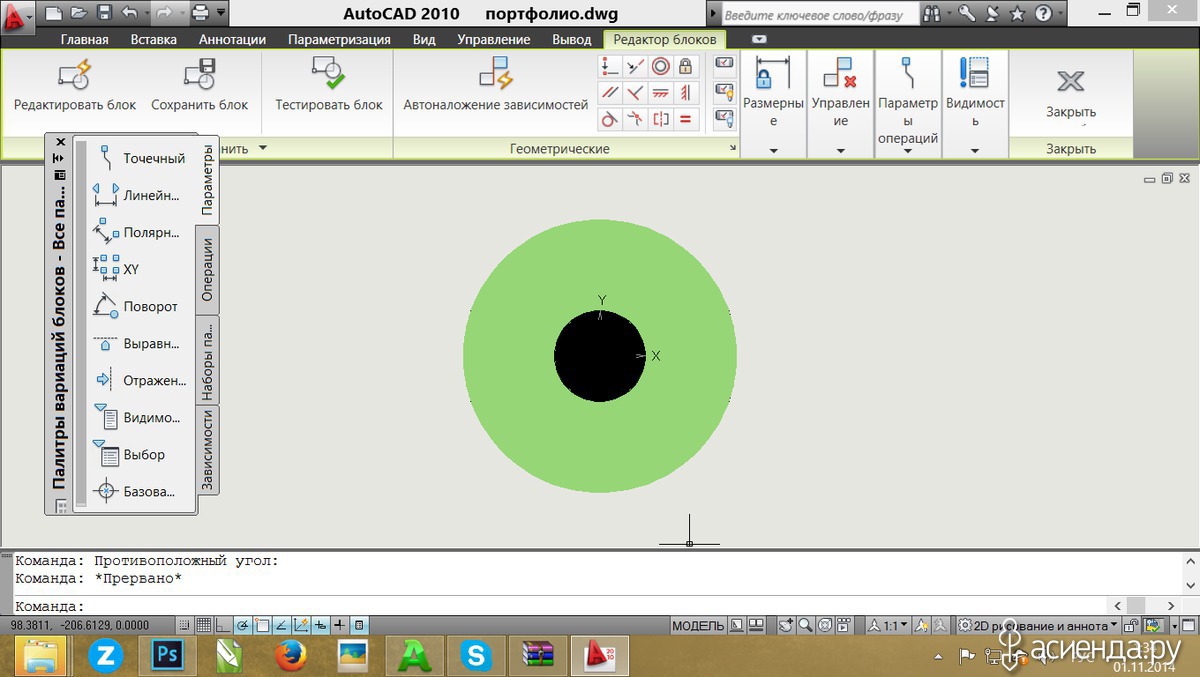Expand the Размерные panel dropdown
Viewport: 1200px width, 677px height.
pyautogui.click(x=774, y=151)
